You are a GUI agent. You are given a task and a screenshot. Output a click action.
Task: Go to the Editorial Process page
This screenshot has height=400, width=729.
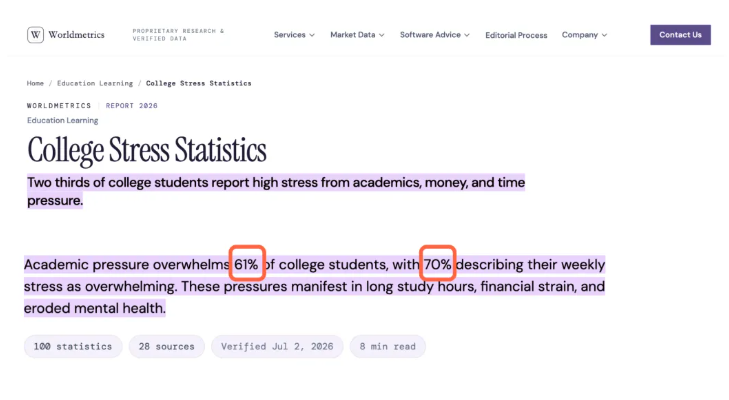tap(516, 35)
